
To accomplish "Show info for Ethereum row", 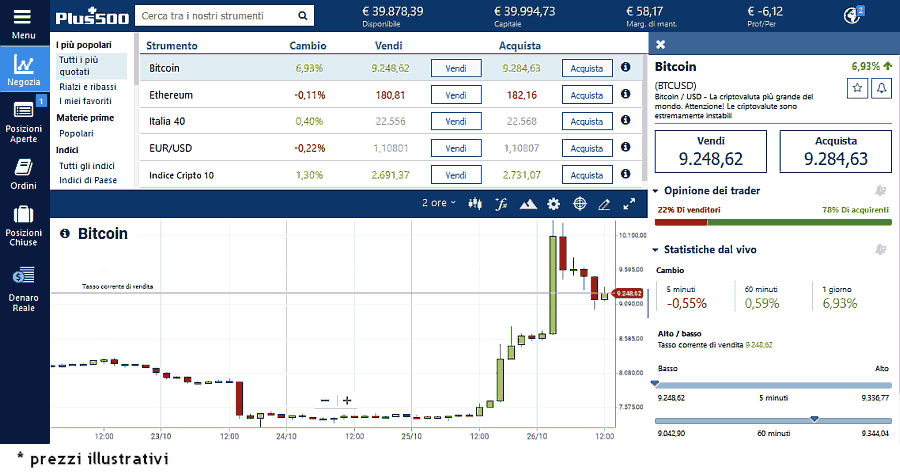I will coord(626,95).
